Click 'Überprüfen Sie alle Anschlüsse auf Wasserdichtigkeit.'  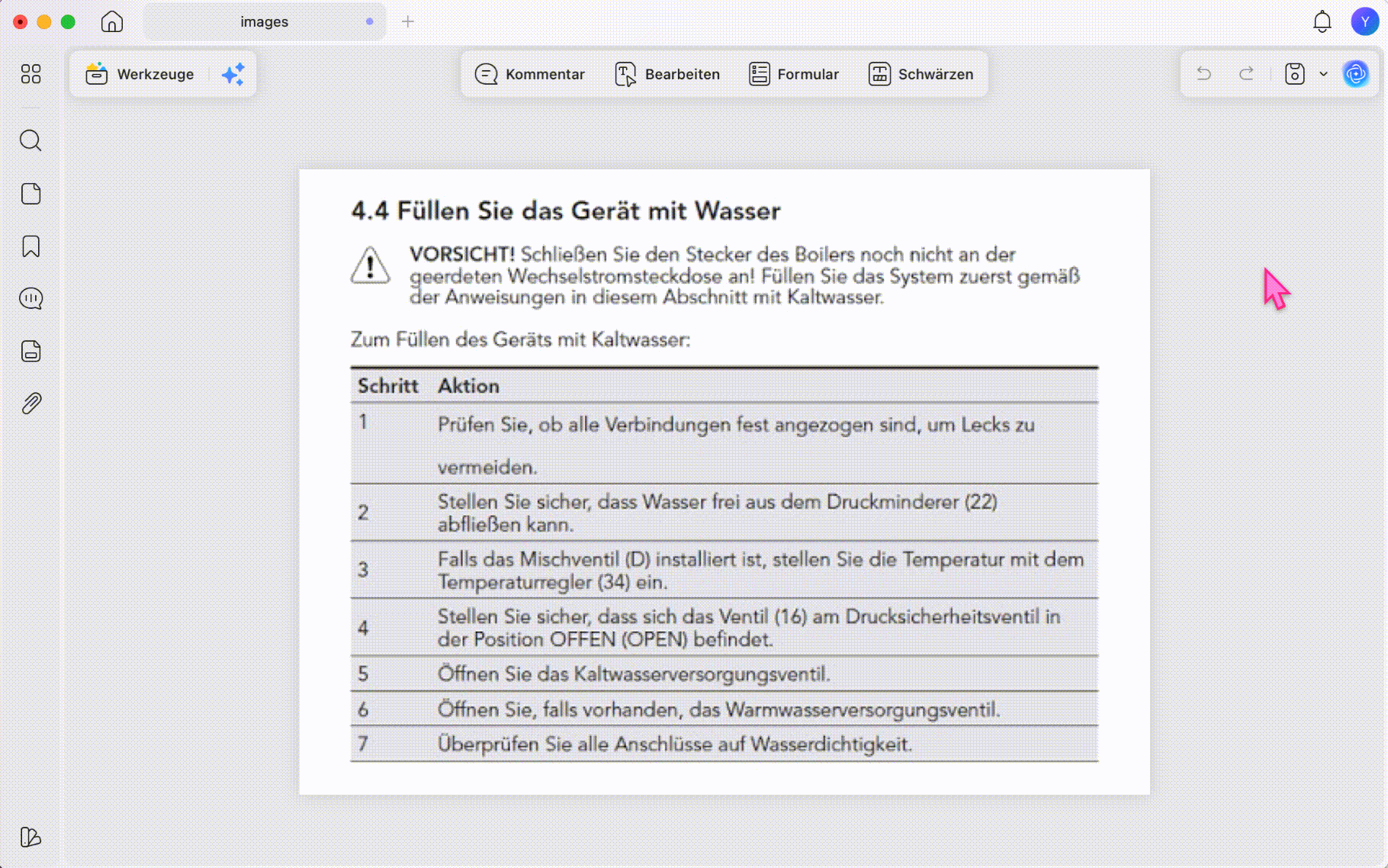(675, 744)
